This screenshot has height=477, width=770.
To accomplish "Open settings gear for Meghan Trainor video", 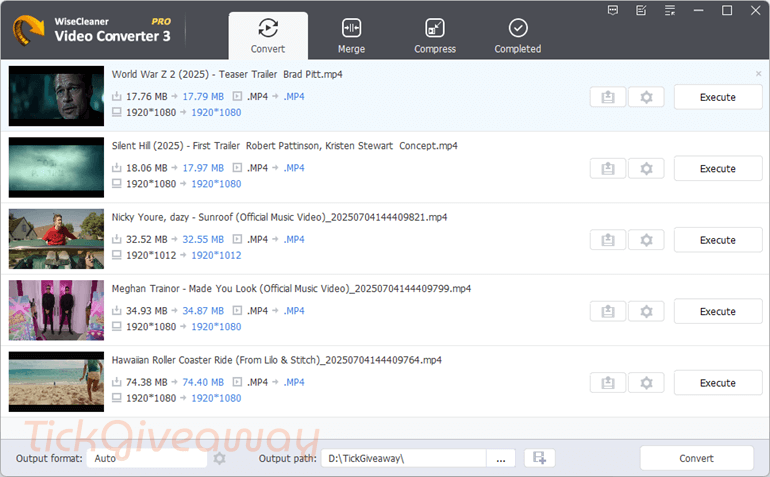I will point(646,311).
